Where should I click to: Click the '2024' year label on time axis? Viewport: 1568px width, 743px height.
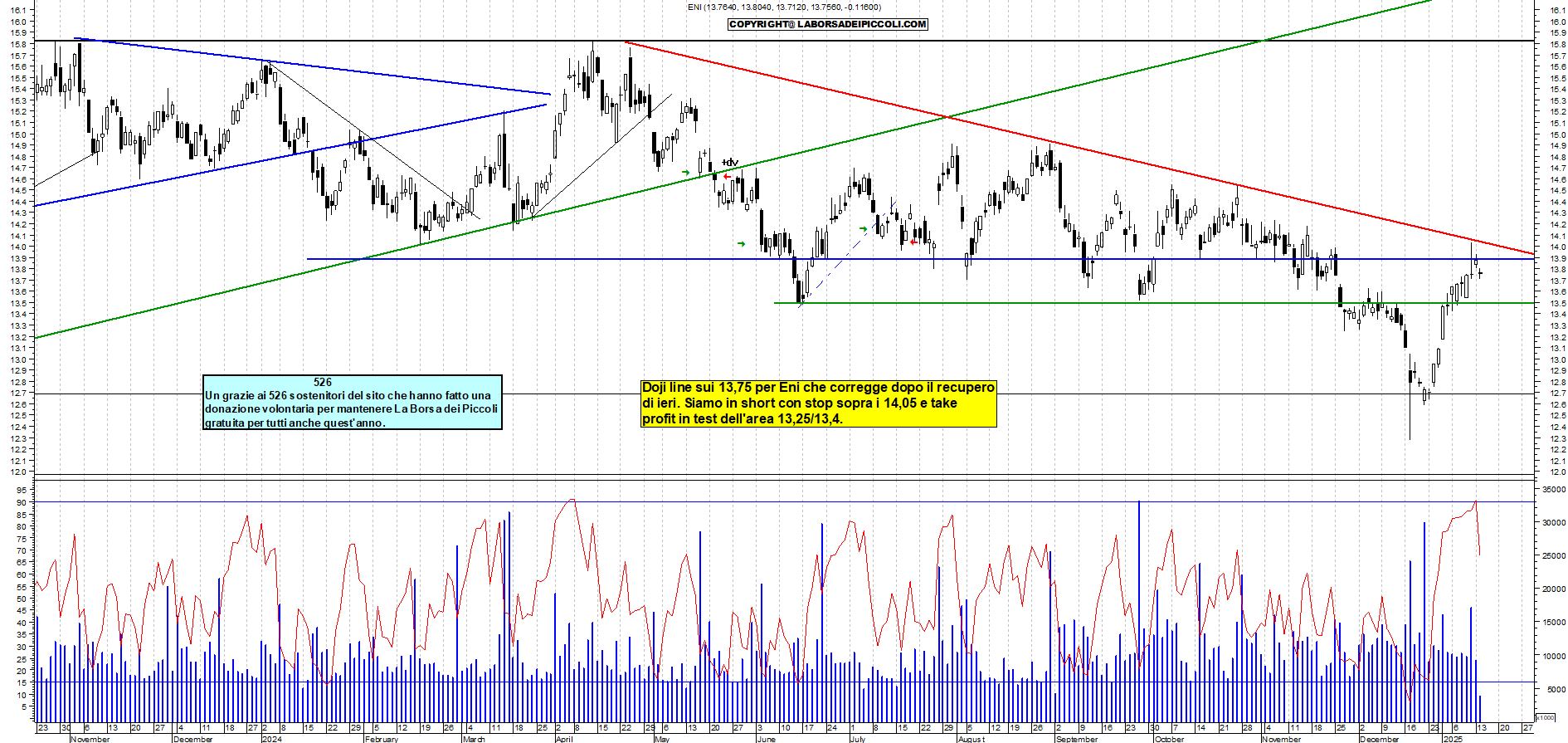point(271,739)
